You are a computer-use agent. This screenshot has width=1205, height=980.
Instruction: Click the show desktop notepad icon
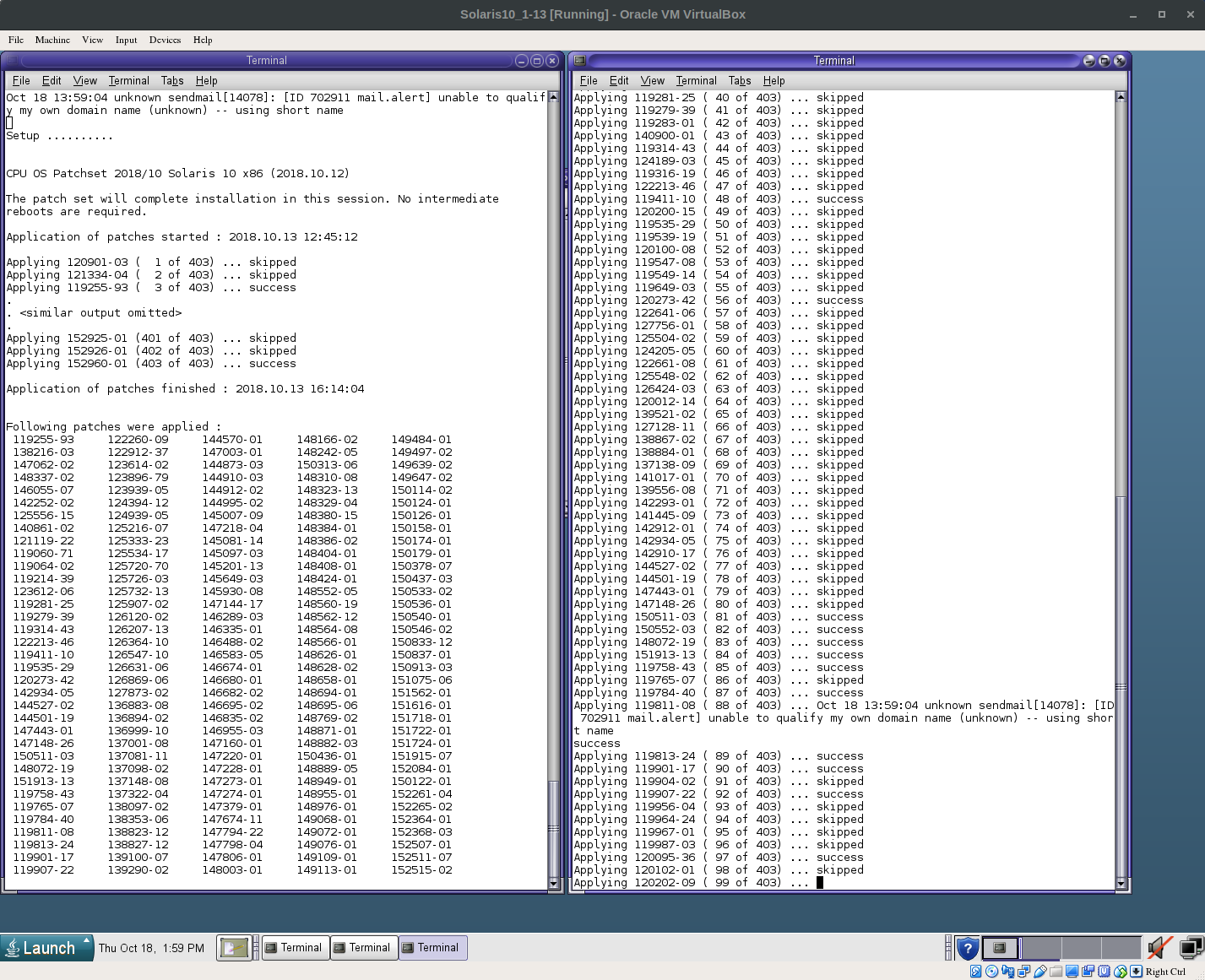click(234, 948)
